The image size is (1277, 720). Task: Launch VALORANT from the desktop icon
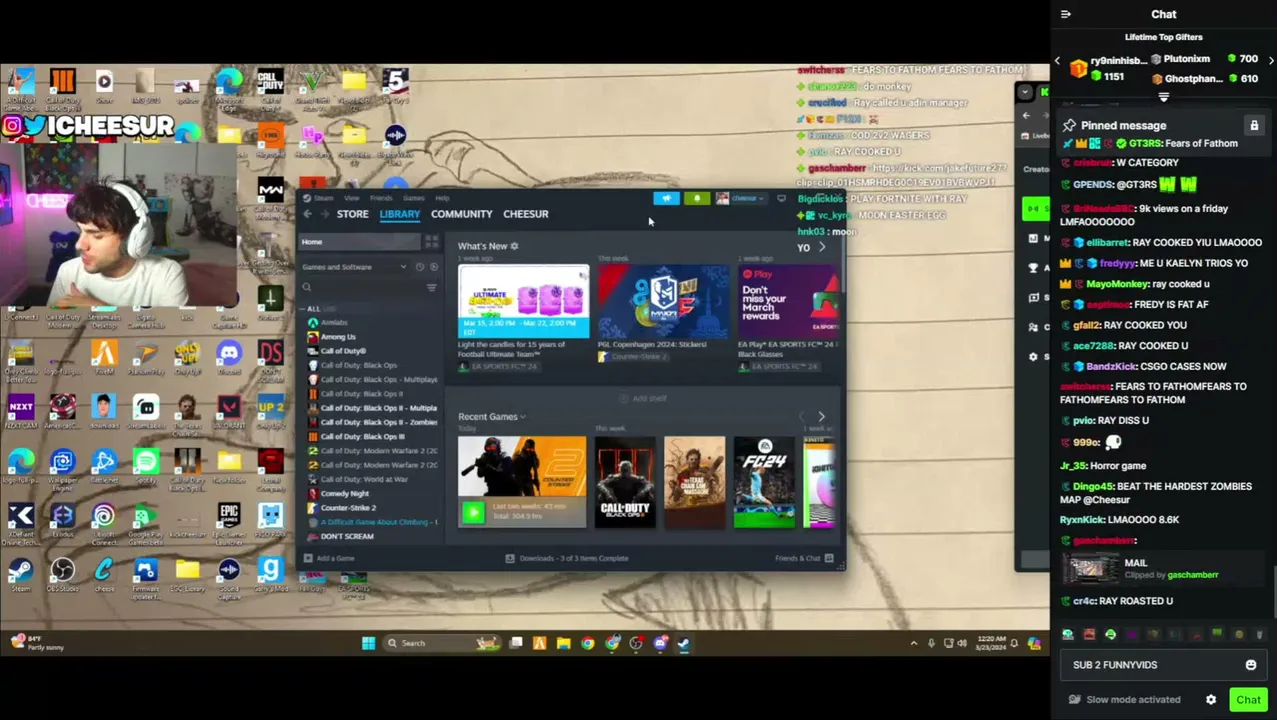(229, 410)
